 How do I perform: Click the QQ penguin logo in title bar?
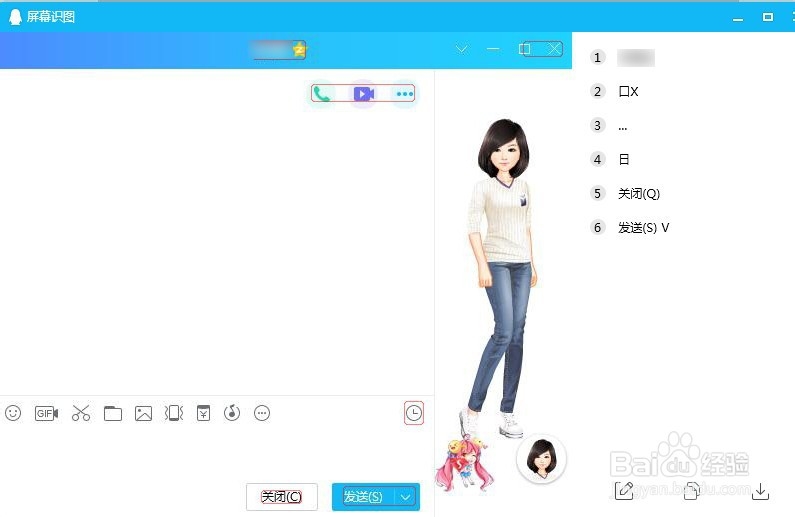(15, 17)
